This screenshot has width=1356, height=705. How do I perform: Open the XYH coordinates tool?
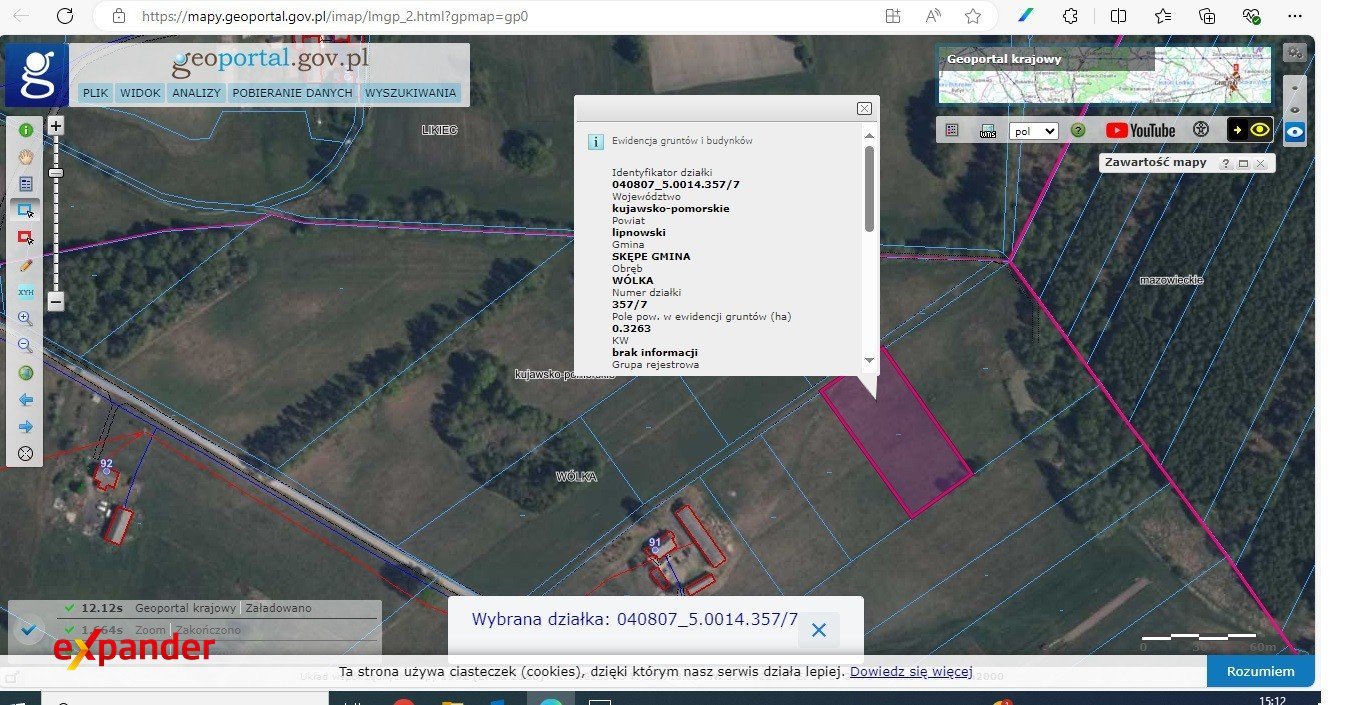coord(25,291)
